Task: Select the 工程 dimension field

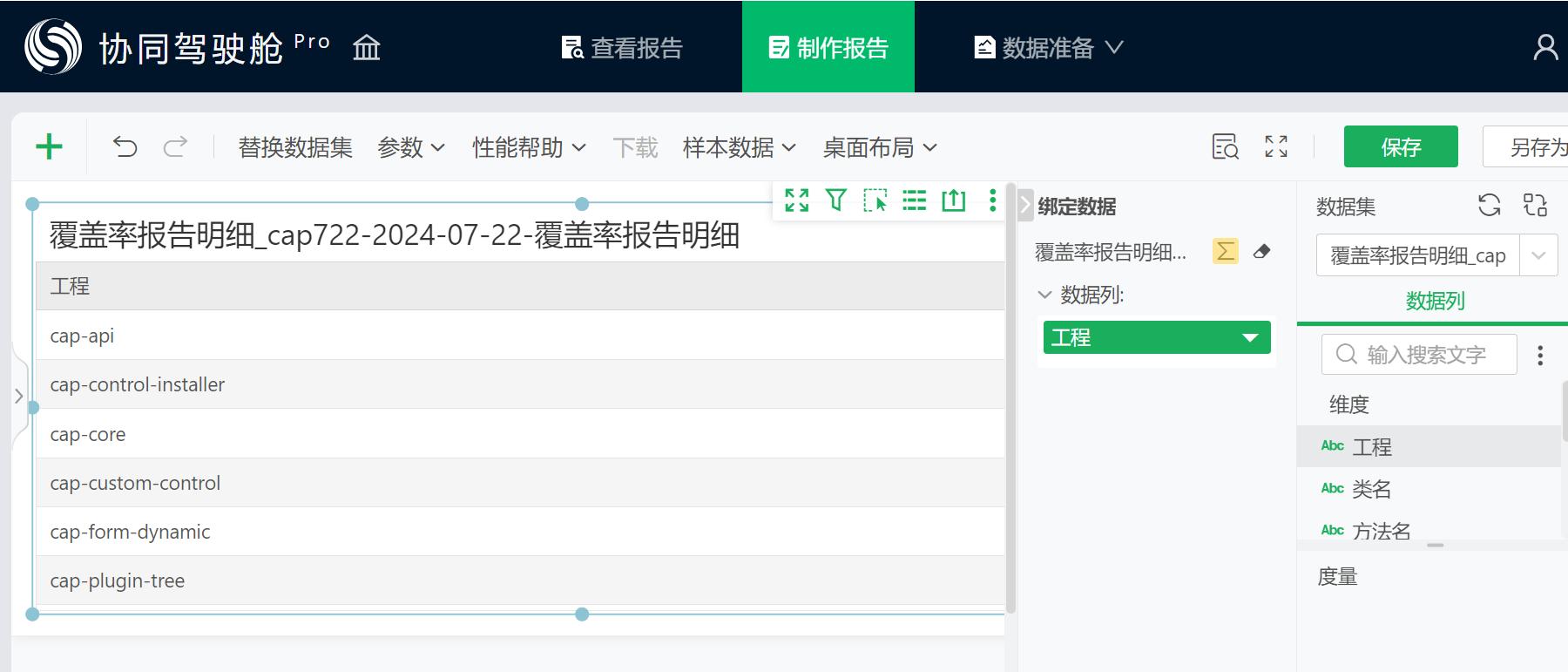Action: coord(1429,446)
